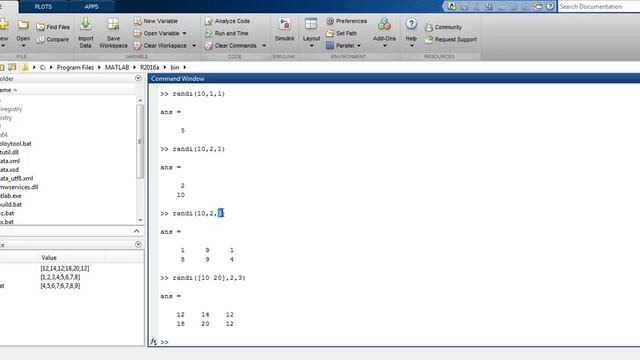Expand the arrow after bin in path
640x360 pixels.
click(184, 67)
